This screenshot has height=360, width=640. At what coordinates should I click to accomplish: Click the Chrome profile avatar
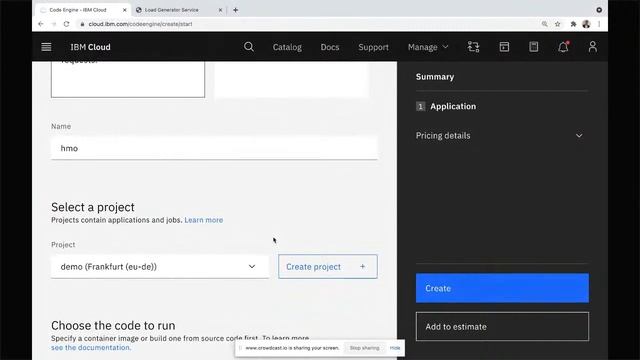tap(586, 24)
